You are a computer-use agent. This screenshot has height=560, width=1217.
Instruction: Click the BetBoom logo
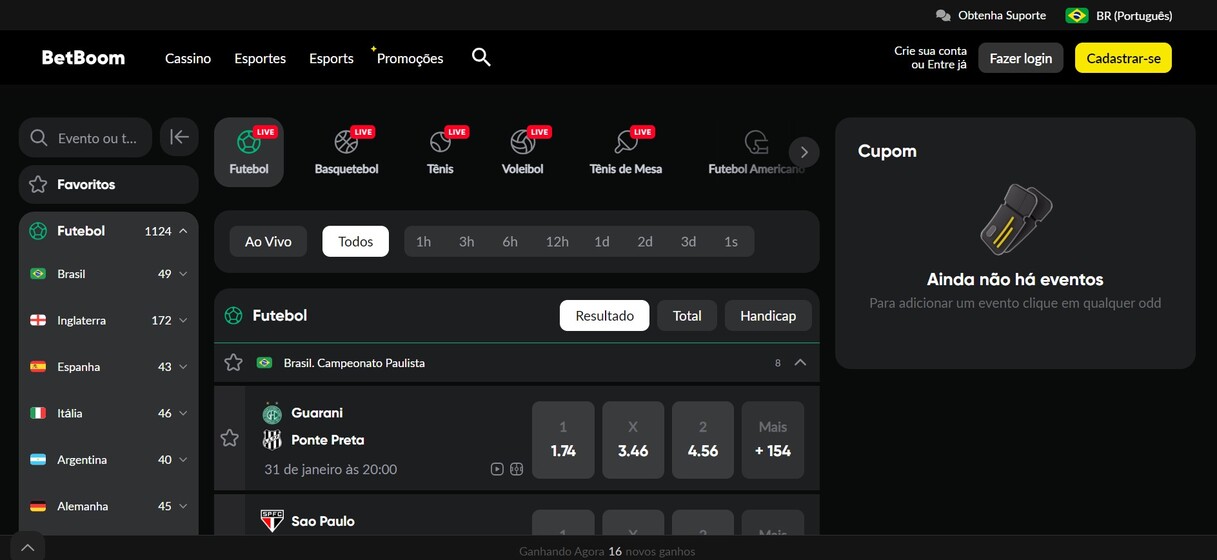click(83, 58)
